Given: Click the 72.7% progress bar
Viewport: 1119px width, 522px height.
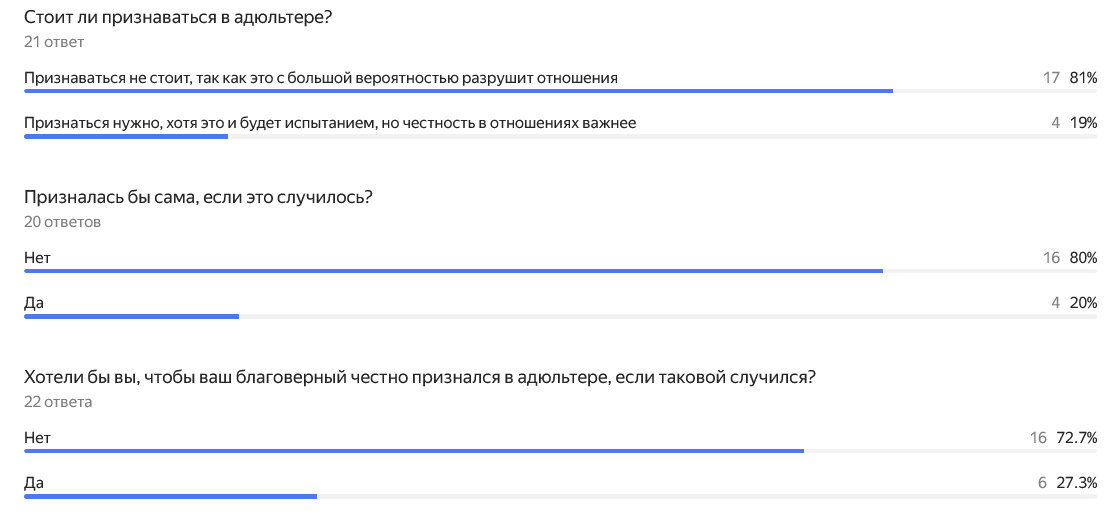Looking at the screenshot, I should coord(414,451).
